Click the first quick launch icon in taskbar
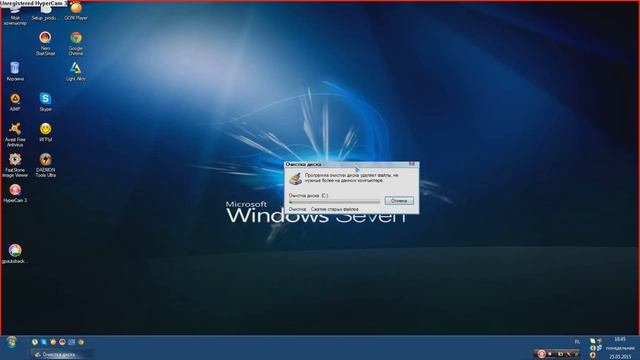Screen dimensions: 640x360 35,342
